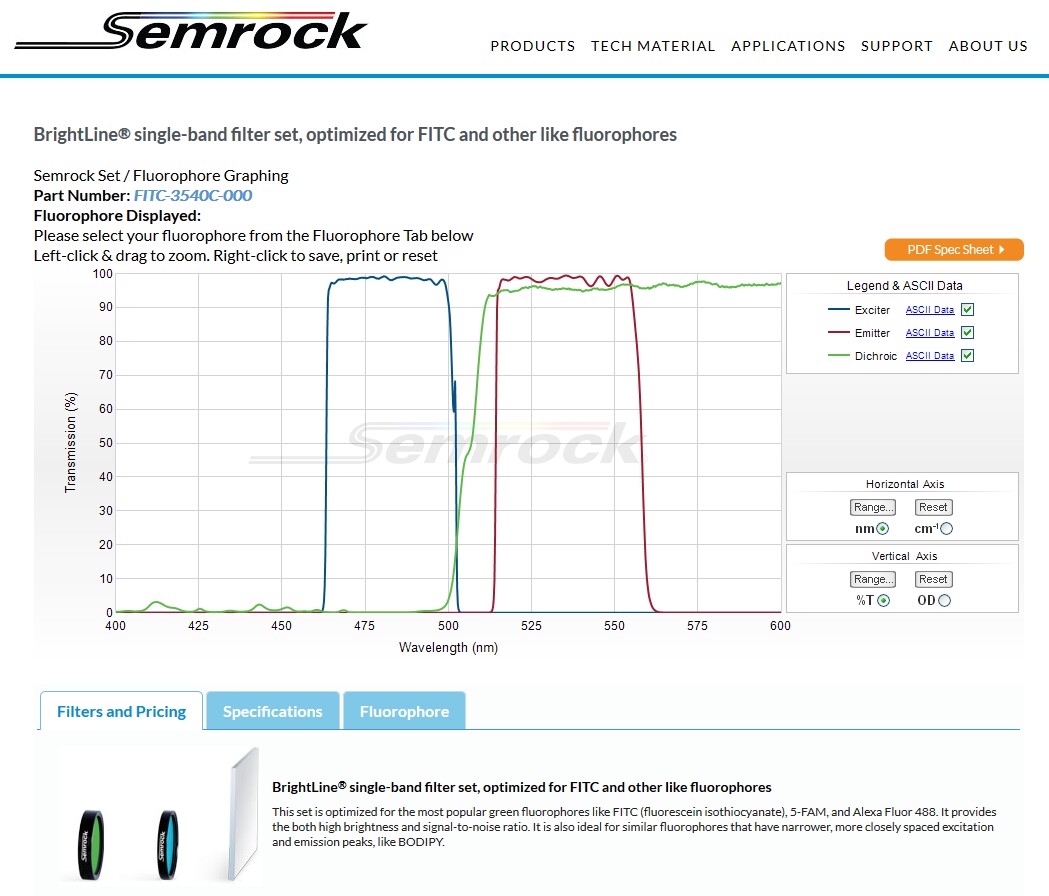Open Dichroic ASCII Data link

[x=930, y=355]
